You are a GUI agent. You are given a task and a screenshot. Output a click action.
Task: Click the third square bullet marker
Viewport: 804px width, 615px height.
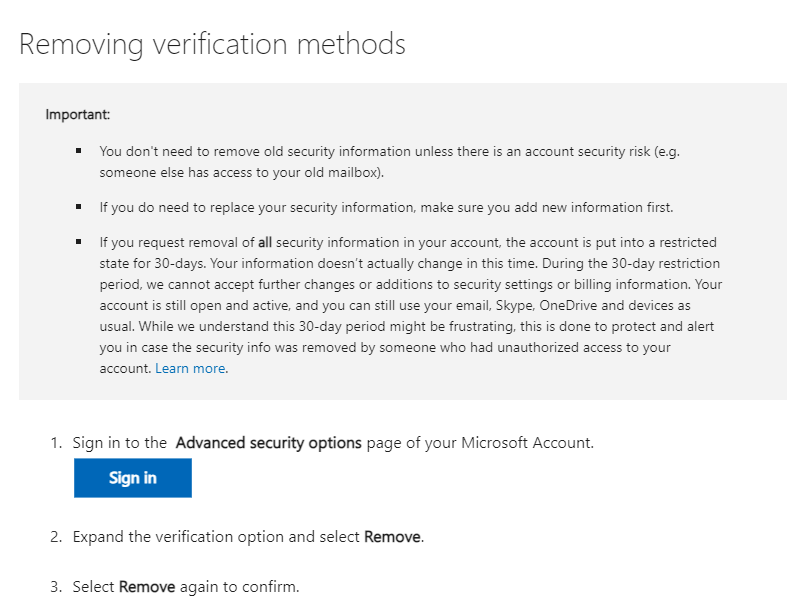[78, 242]
